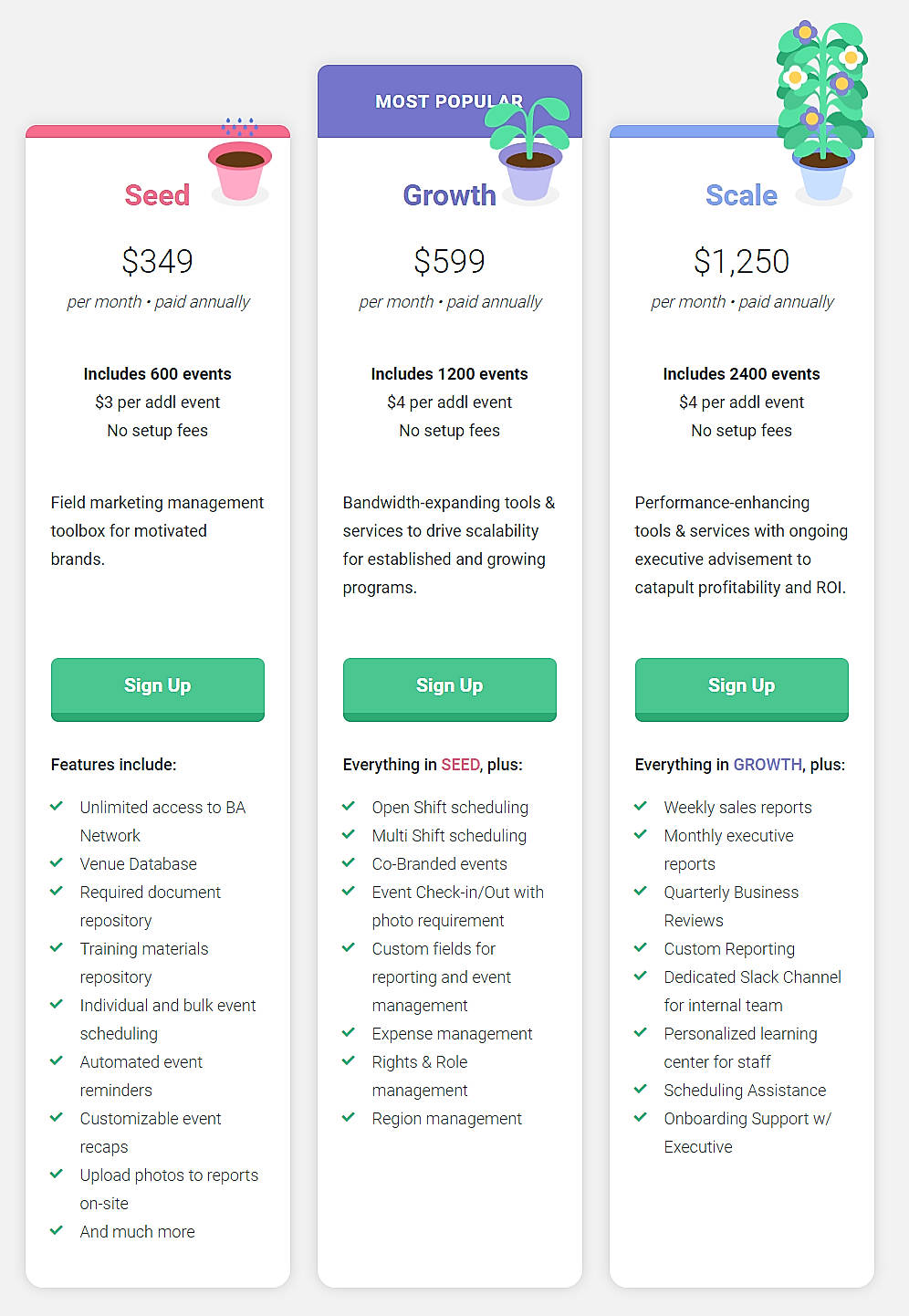Click the checkmark beside Open Shift scheduling

coord(349,806)
